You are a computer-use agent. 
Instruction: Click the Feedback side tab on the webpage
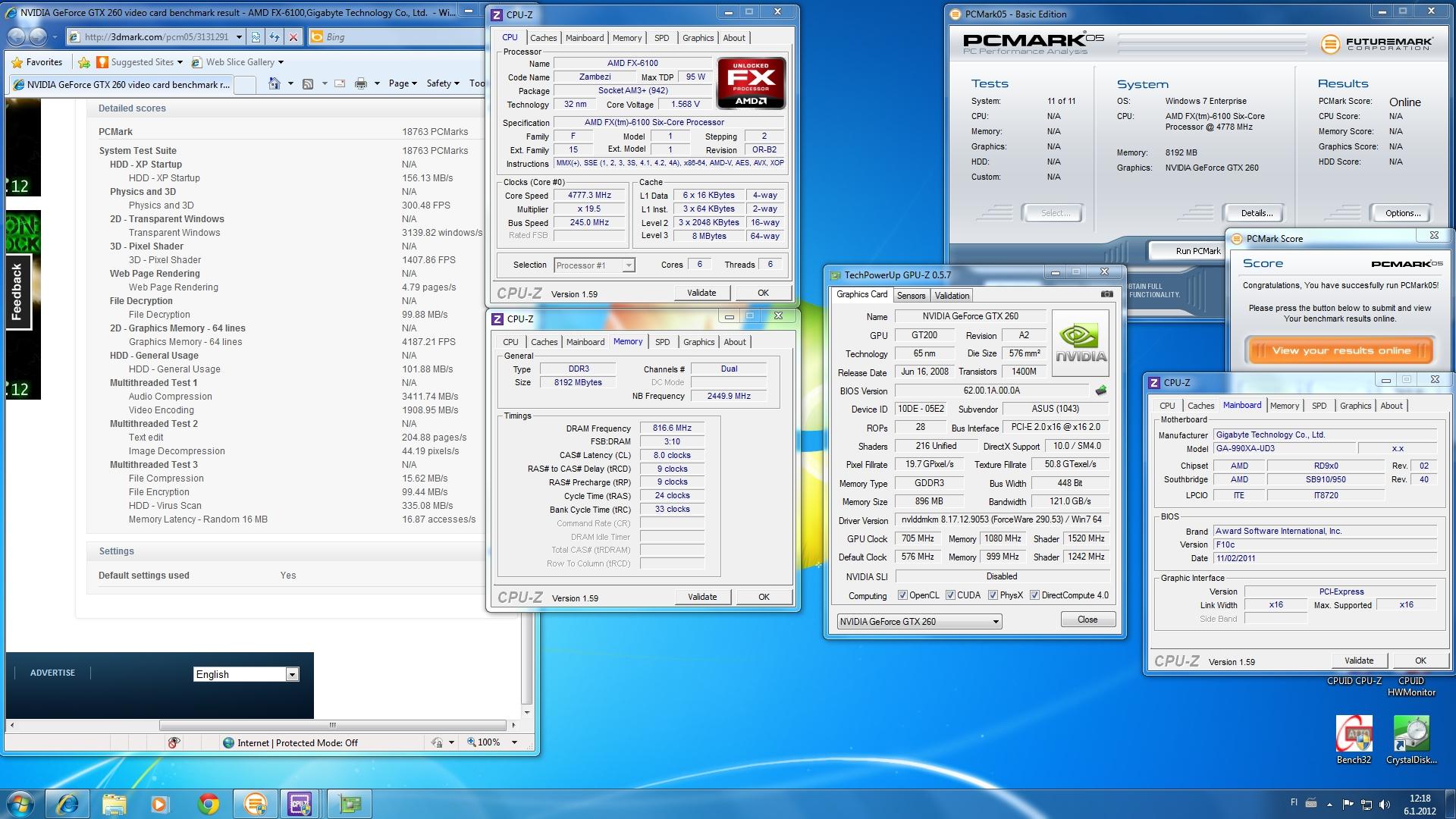(x=17, y=292)
